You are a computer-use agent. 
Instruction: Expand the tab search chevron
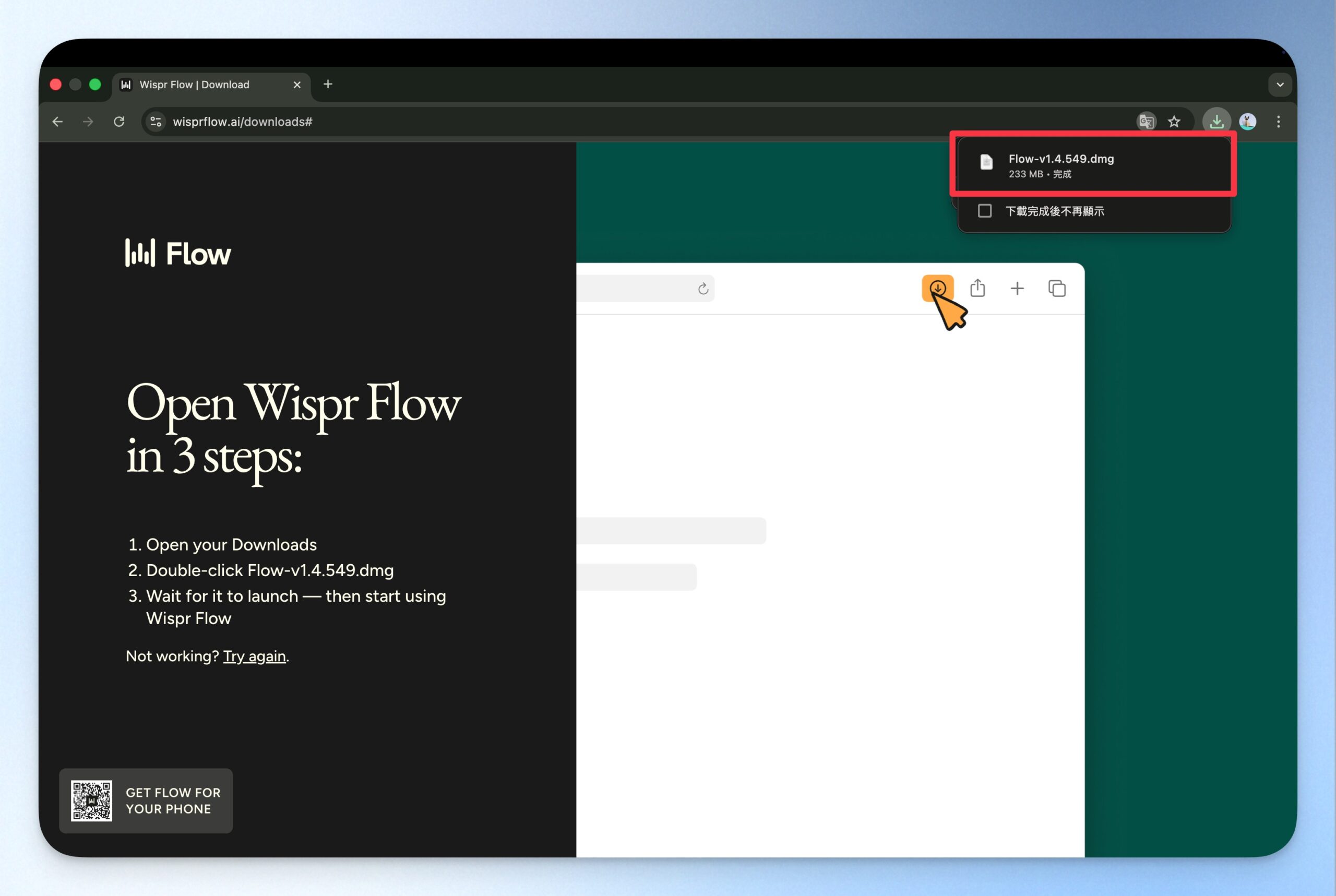click(x=1280, y=85)
